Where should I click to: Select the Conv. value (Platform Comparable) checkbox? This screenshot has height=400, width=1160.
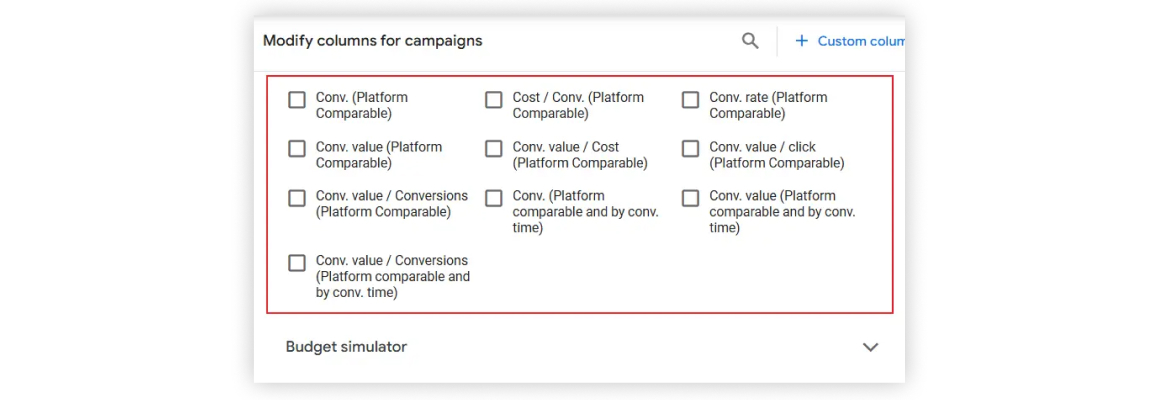(297, 149)
